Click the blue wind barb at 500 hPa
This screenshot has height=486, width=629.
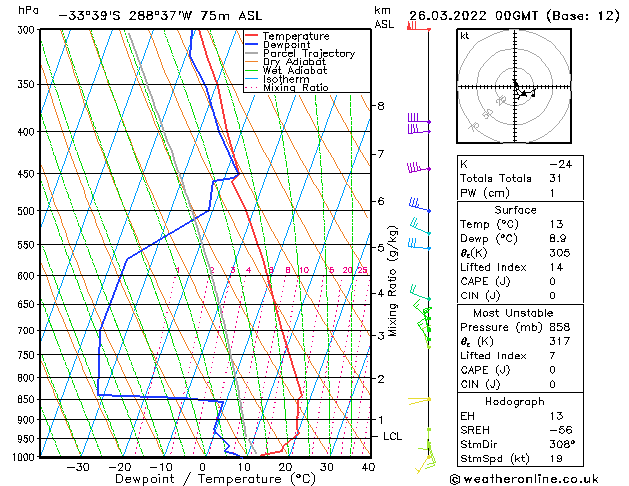tap(419, 205)
